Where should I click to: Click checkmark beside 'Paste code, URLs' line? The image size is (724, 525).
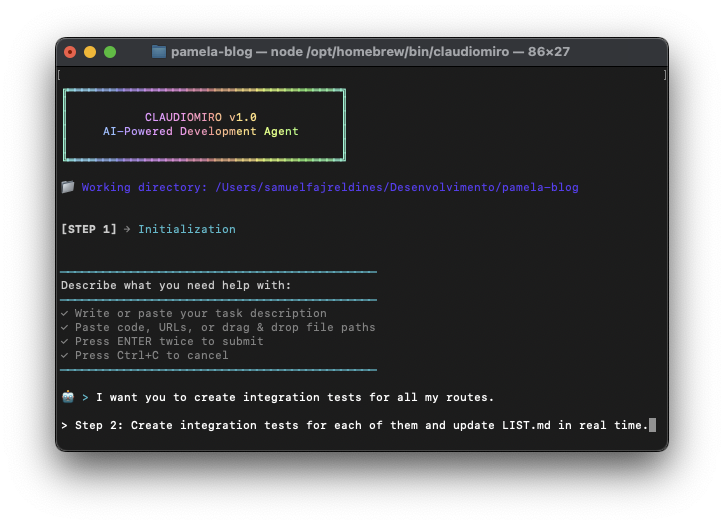[64, 327]
